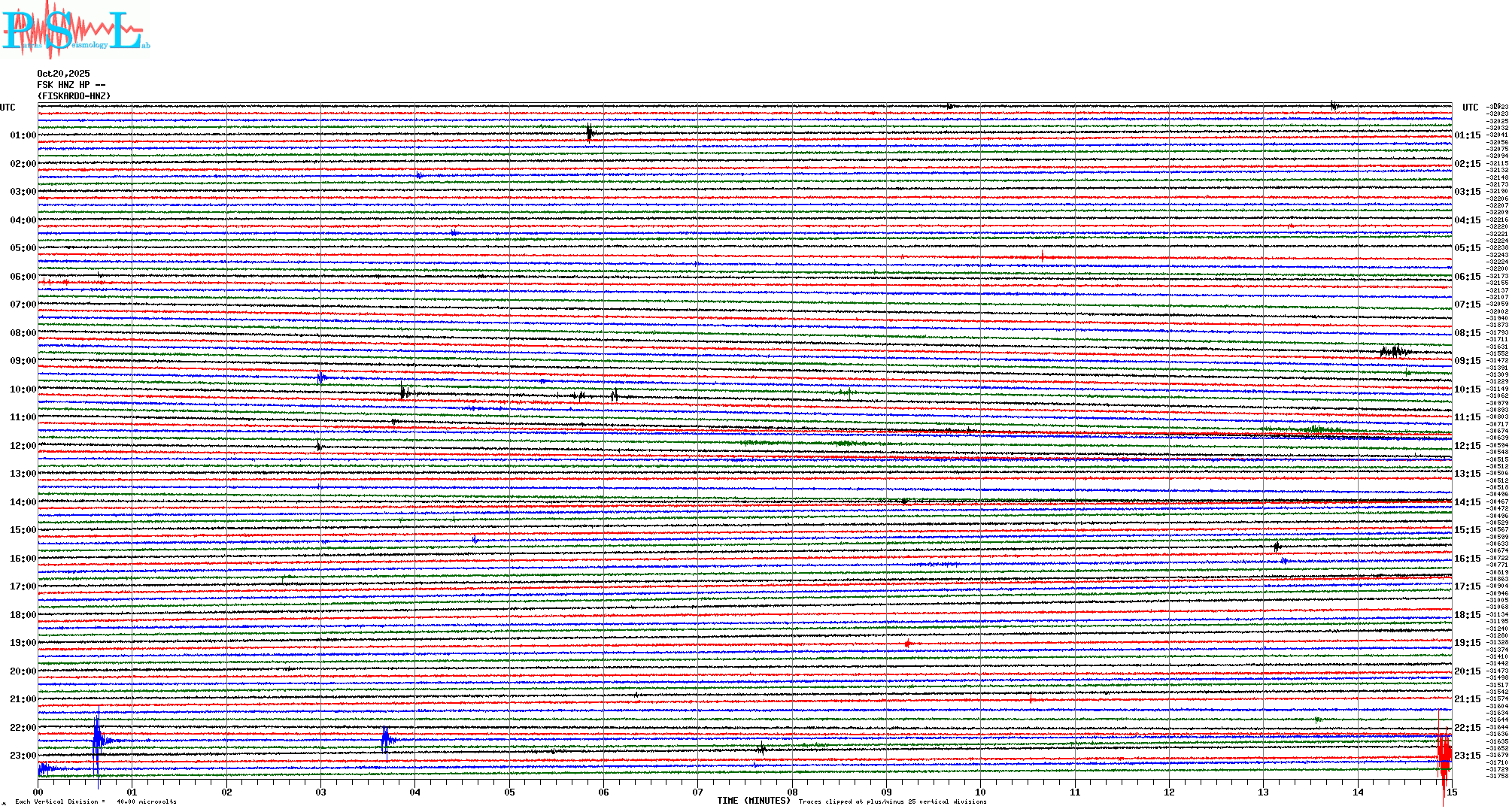Click the 16:15 time label on right
Viewport: 1512px width, 812px height.
1467,559
